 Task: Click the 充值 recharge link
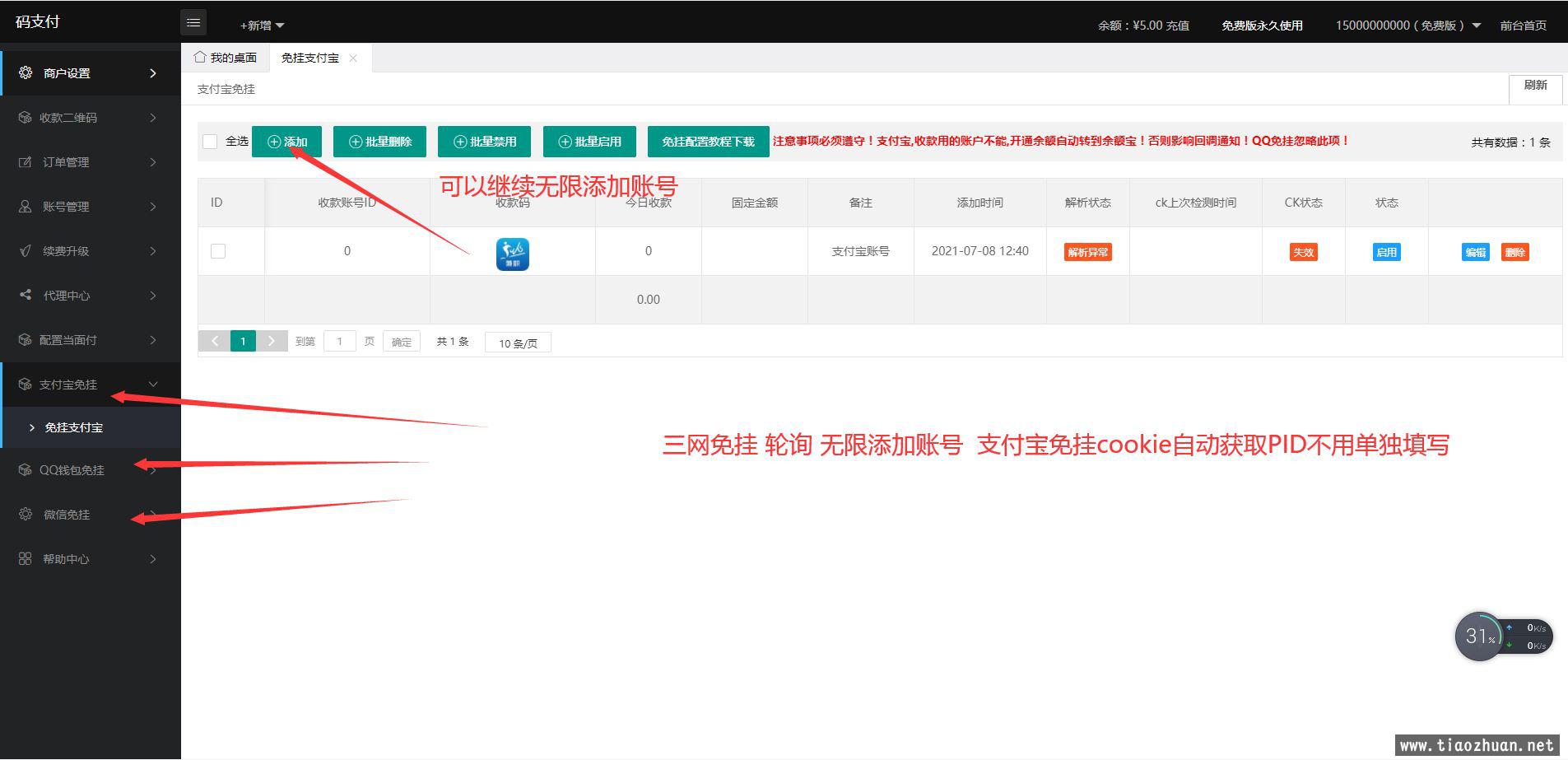click(x=1177, y=26)
